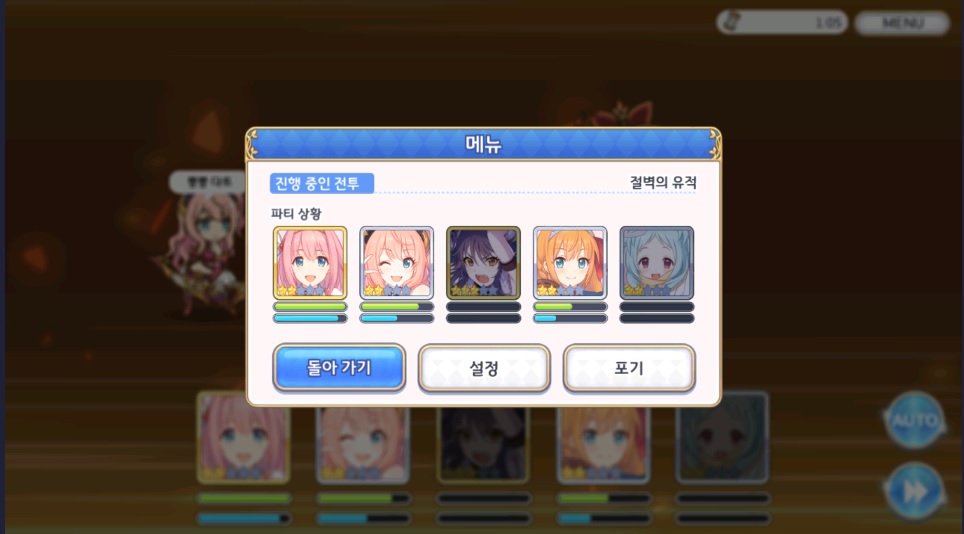964x534 pixels.
Task: Click orange-haired character's blue TP bar
Action: [570, 318]
